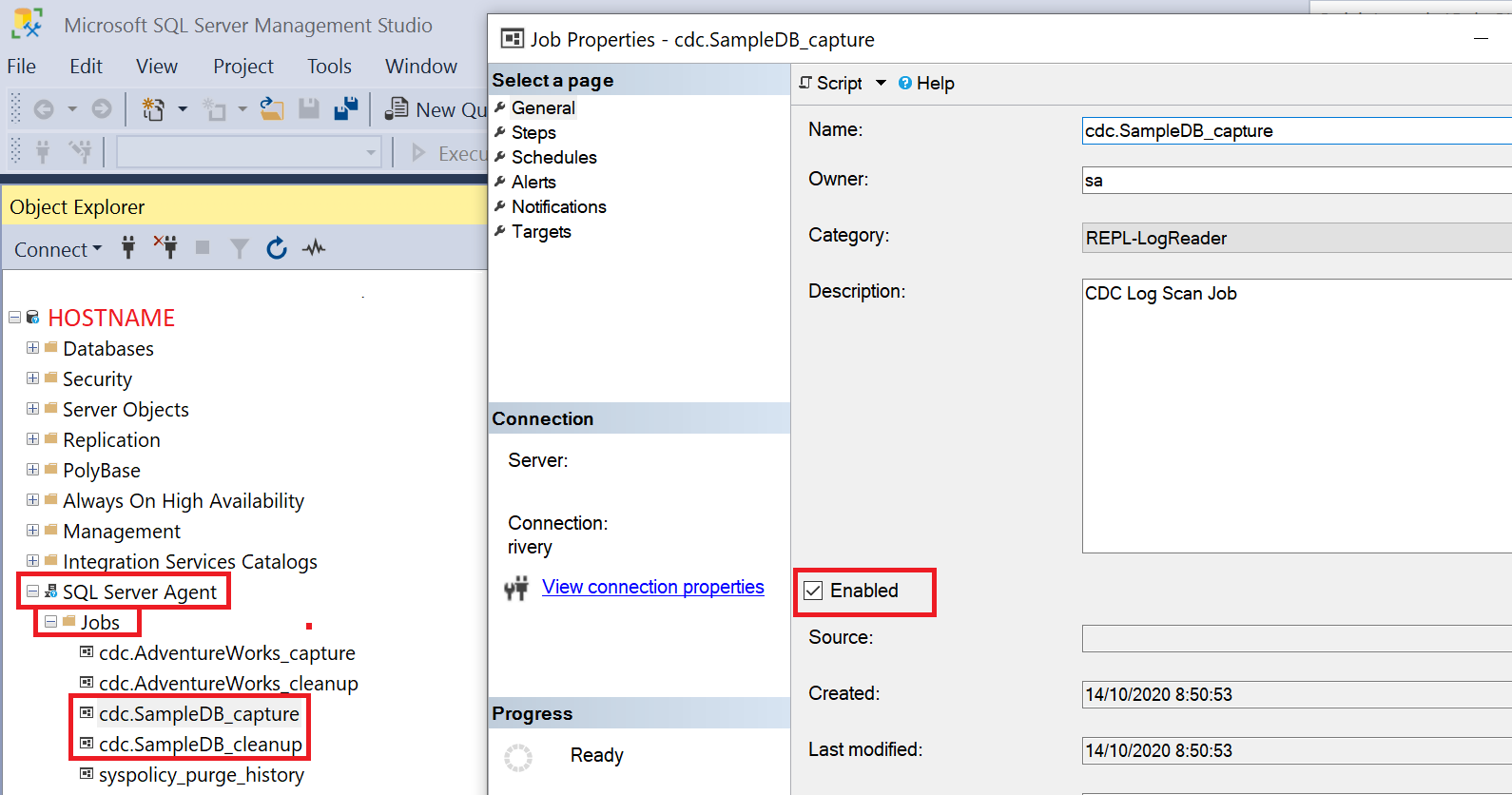
Task: Click the Name input field
Action: point(1293,131)
